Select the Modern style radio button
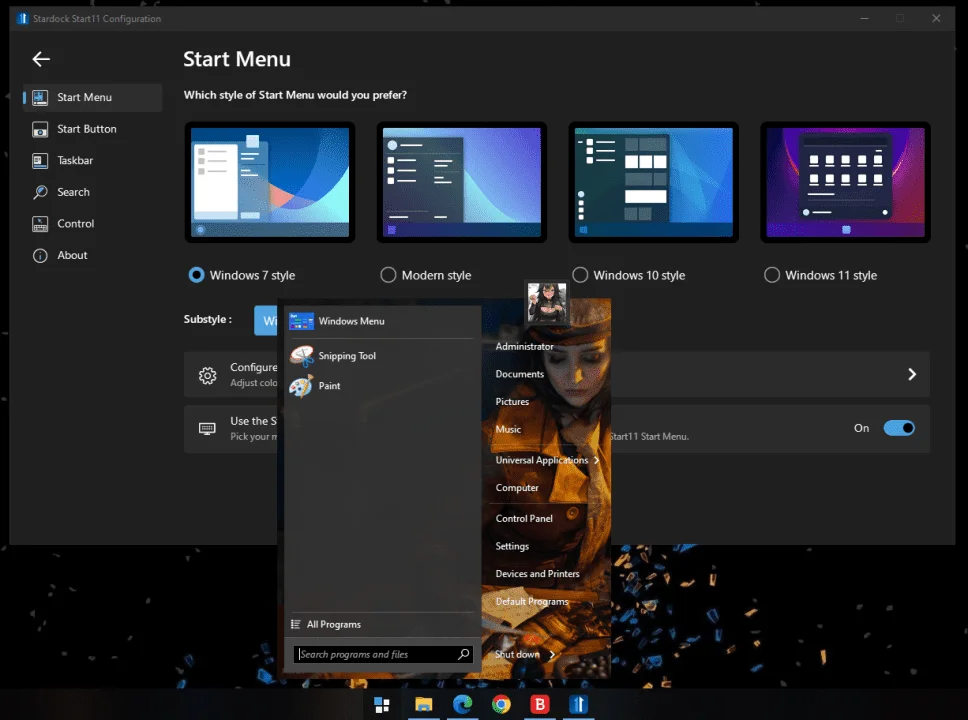 [x=388, y=275]
